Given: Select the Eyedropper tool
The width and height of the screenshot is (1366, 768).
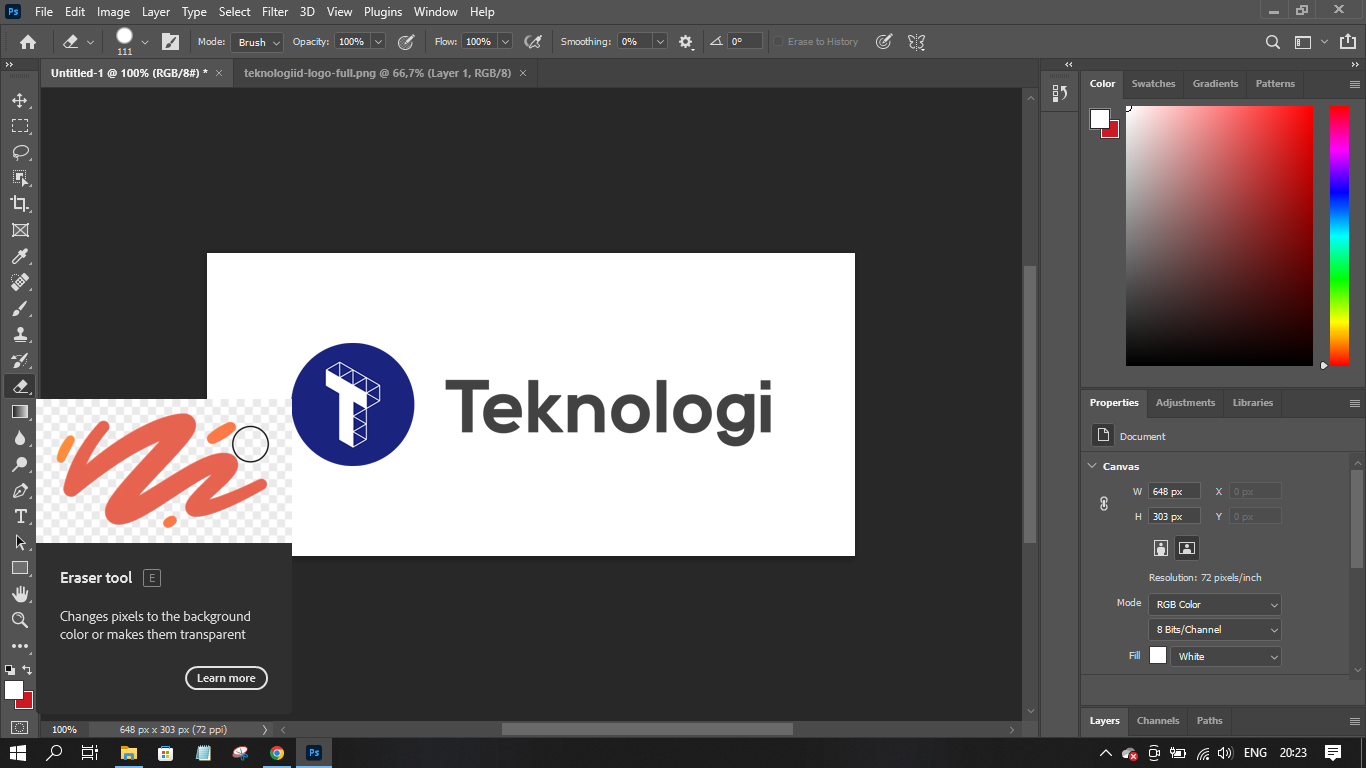Looking at the screenshot, I should click(19, 256).
